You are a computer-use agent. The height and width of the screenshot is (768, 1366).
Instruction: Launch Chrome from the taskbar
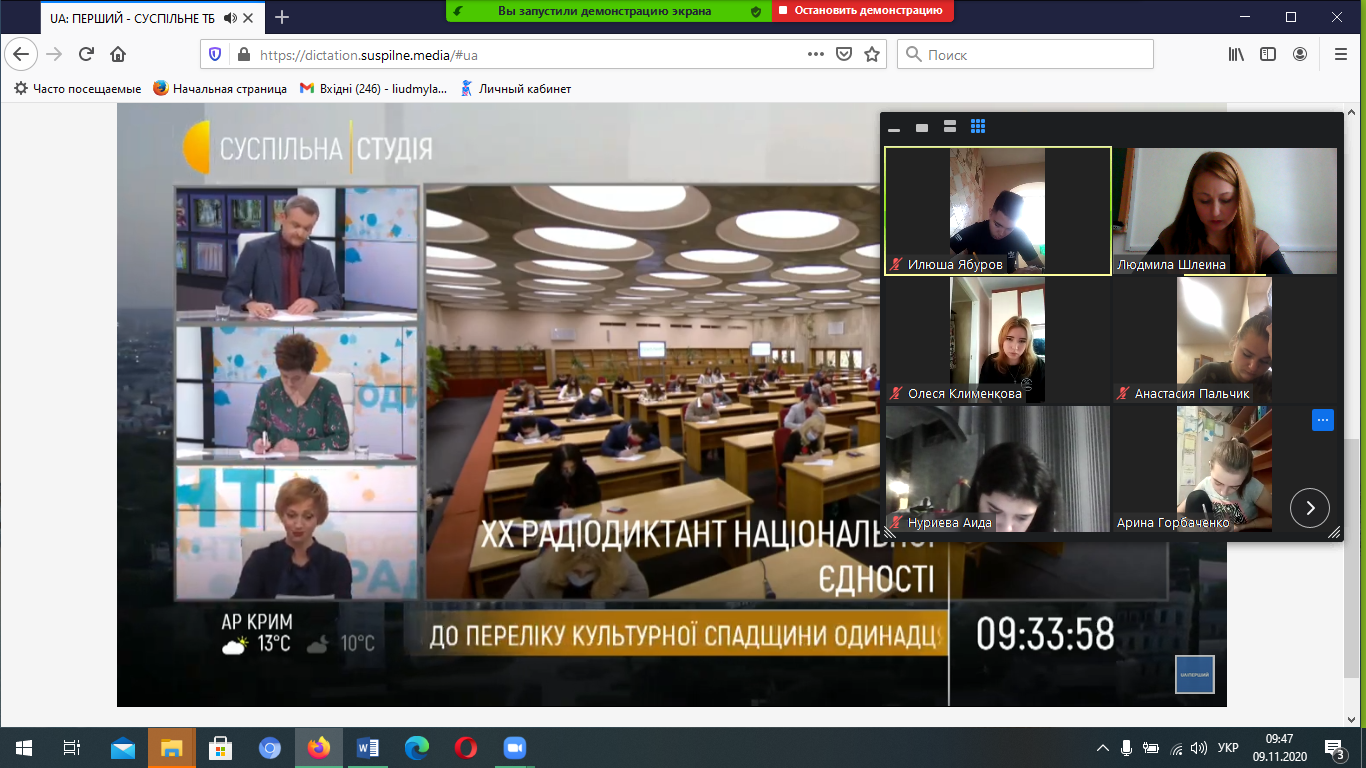(x=270, y=748)
